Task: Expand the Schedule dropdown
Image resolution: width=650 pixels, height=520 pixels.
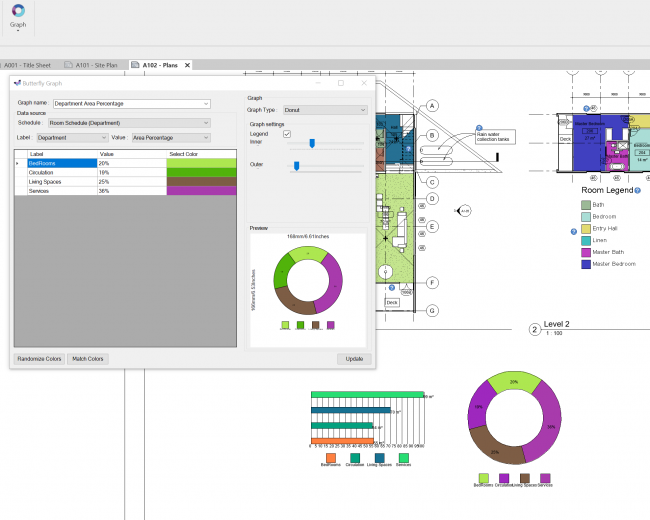Action: (129, 123)
